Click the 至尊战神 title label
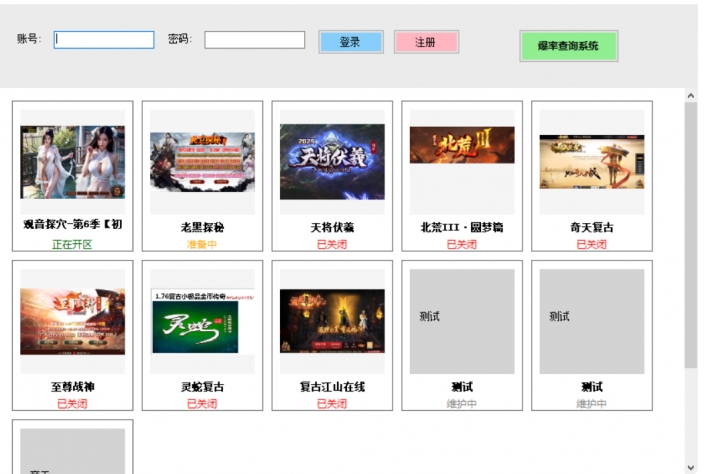704x474 pixels. 73,387
